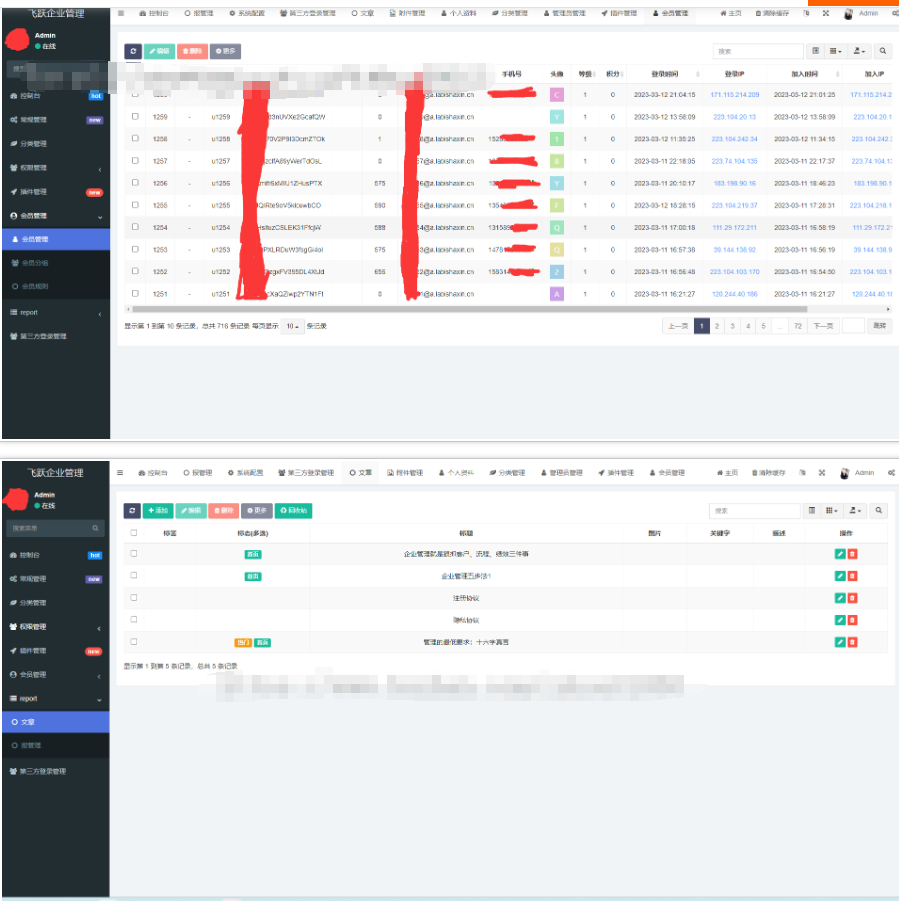Click the green 添加 button
Screen dimensions: 899x901
tap(158, 511)
